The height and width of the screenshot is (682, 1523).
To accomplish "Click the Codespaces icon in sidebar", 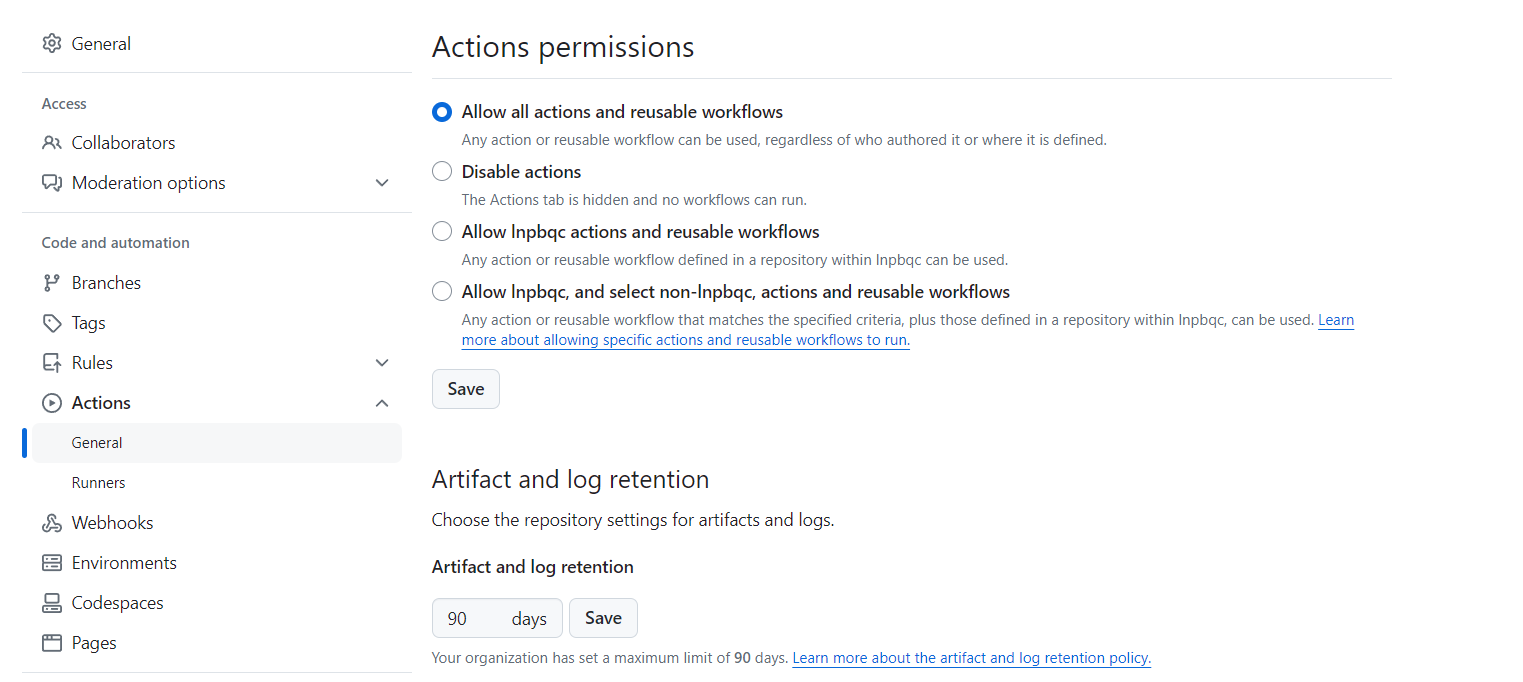I will 52,603.
